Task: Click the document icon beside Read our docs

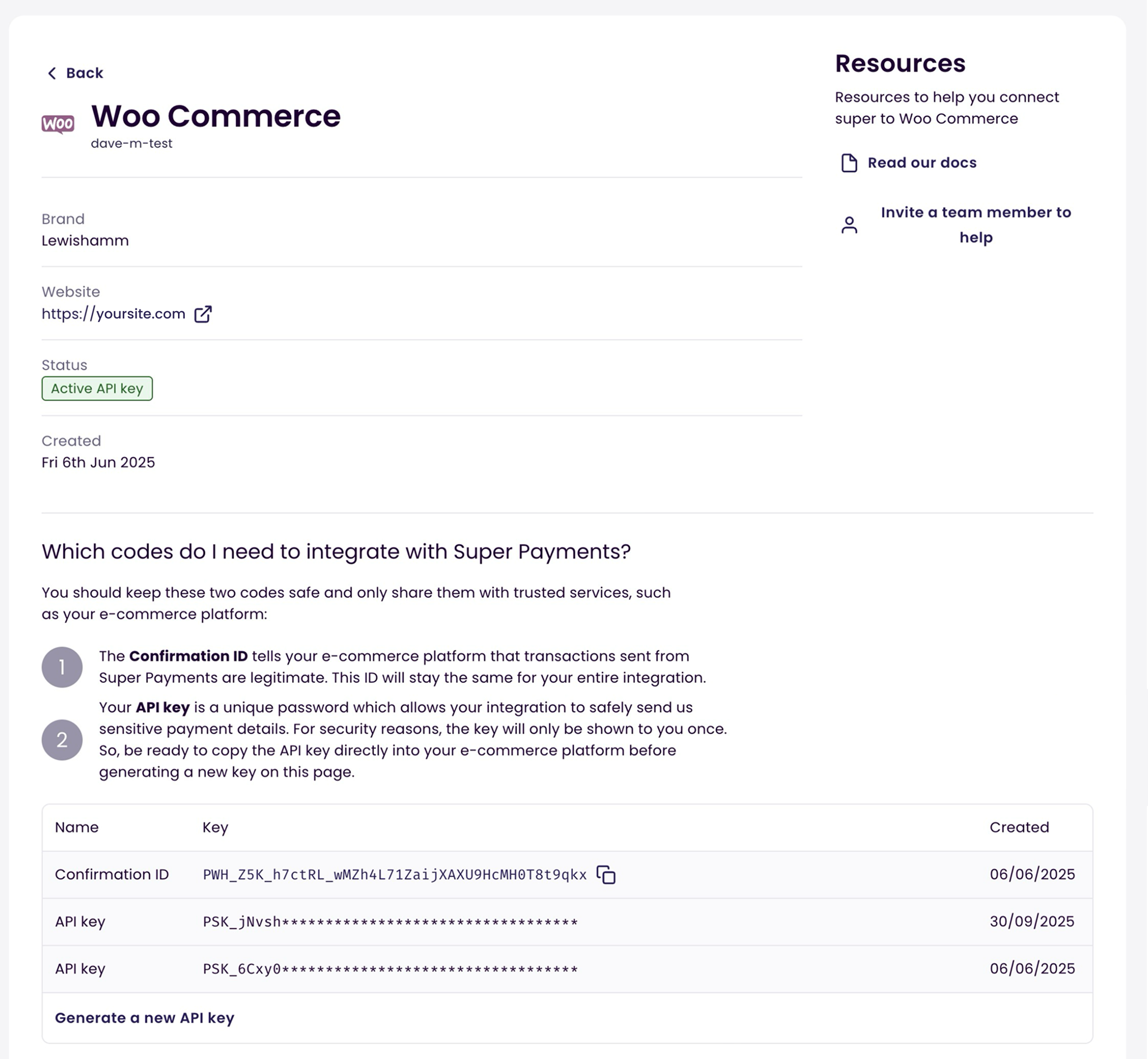Action: point(849,163)
